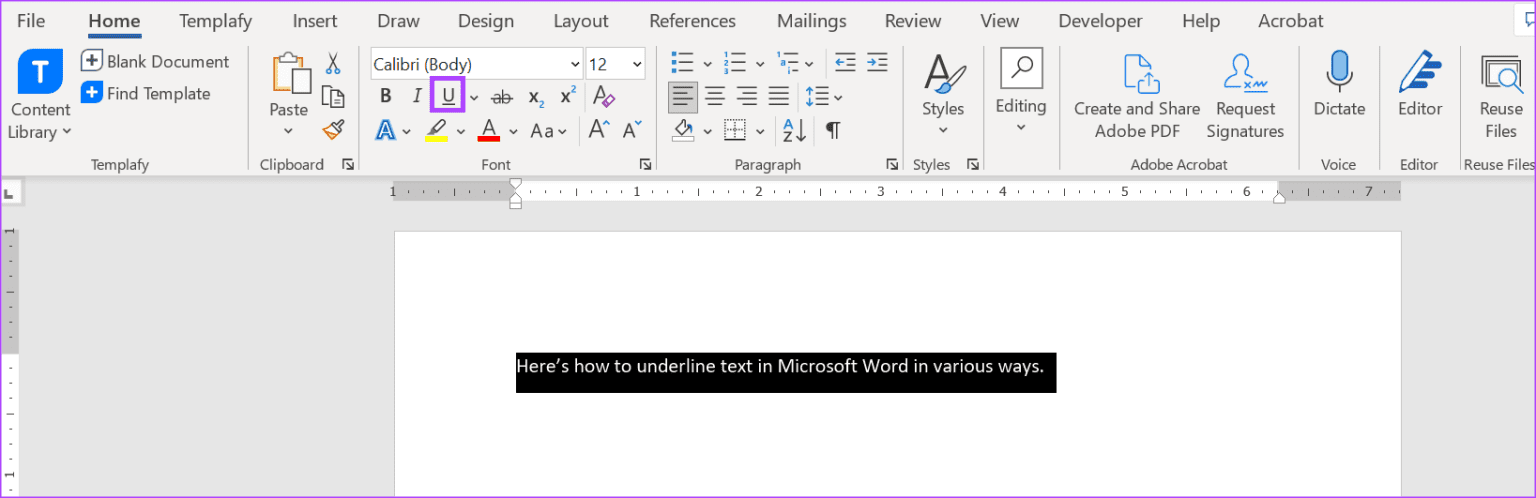1536x498 pixels.
Task: Click the Styles gallery icon
Action: [x=943, y=73]
